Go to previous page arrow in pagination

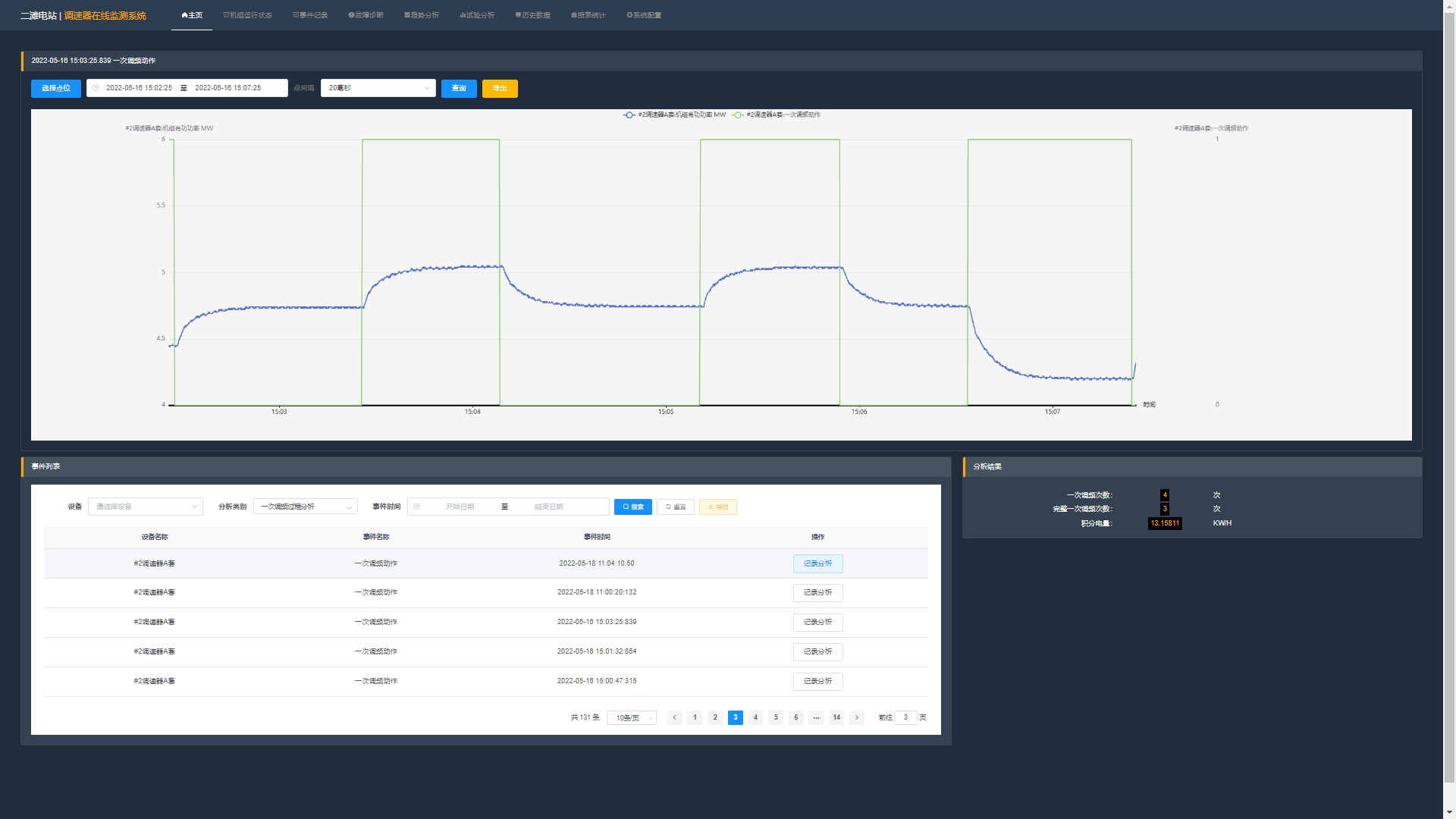point(674,717)
